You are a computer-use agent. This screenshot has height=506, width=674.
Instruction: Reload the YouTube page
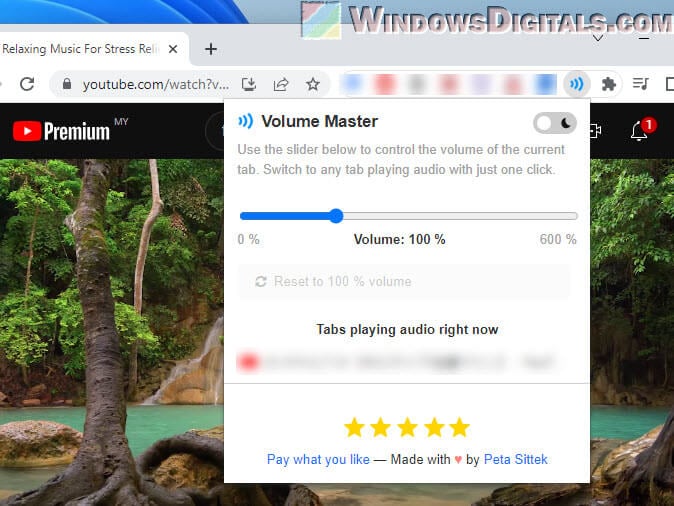(27, 84)
